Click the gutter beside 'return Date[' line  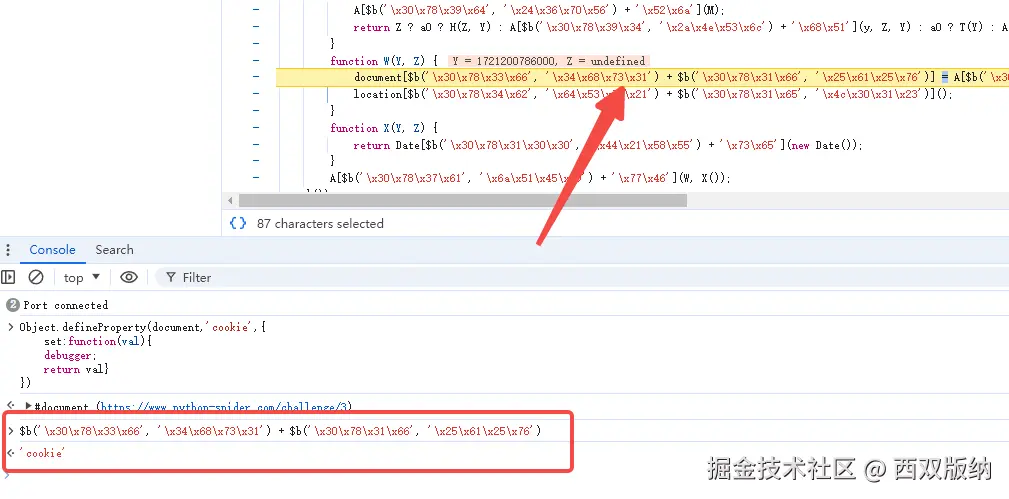(x=256, y=144)
